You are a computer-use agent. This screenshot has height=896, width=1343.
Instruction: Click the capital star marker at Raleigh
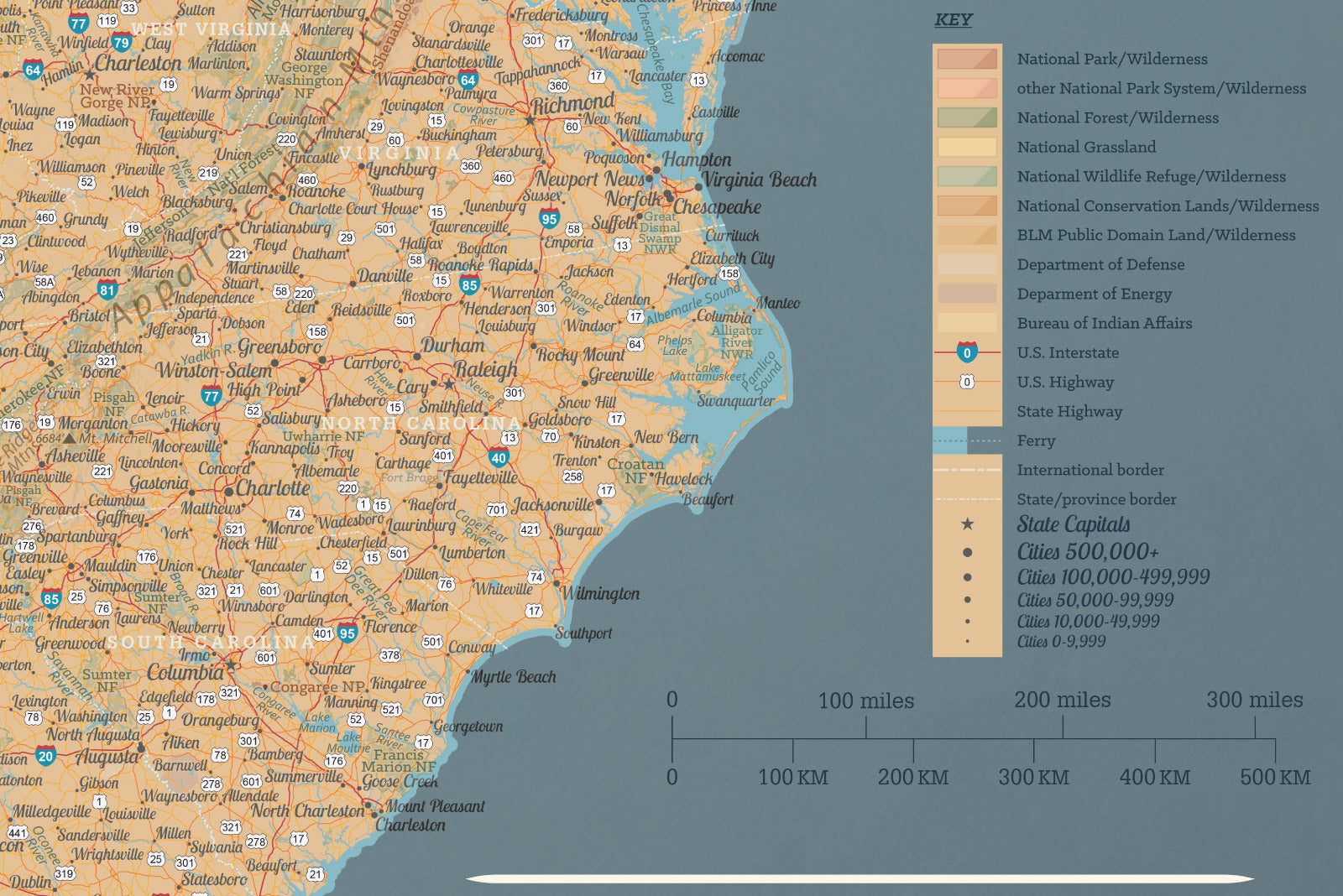click(449, 384)
